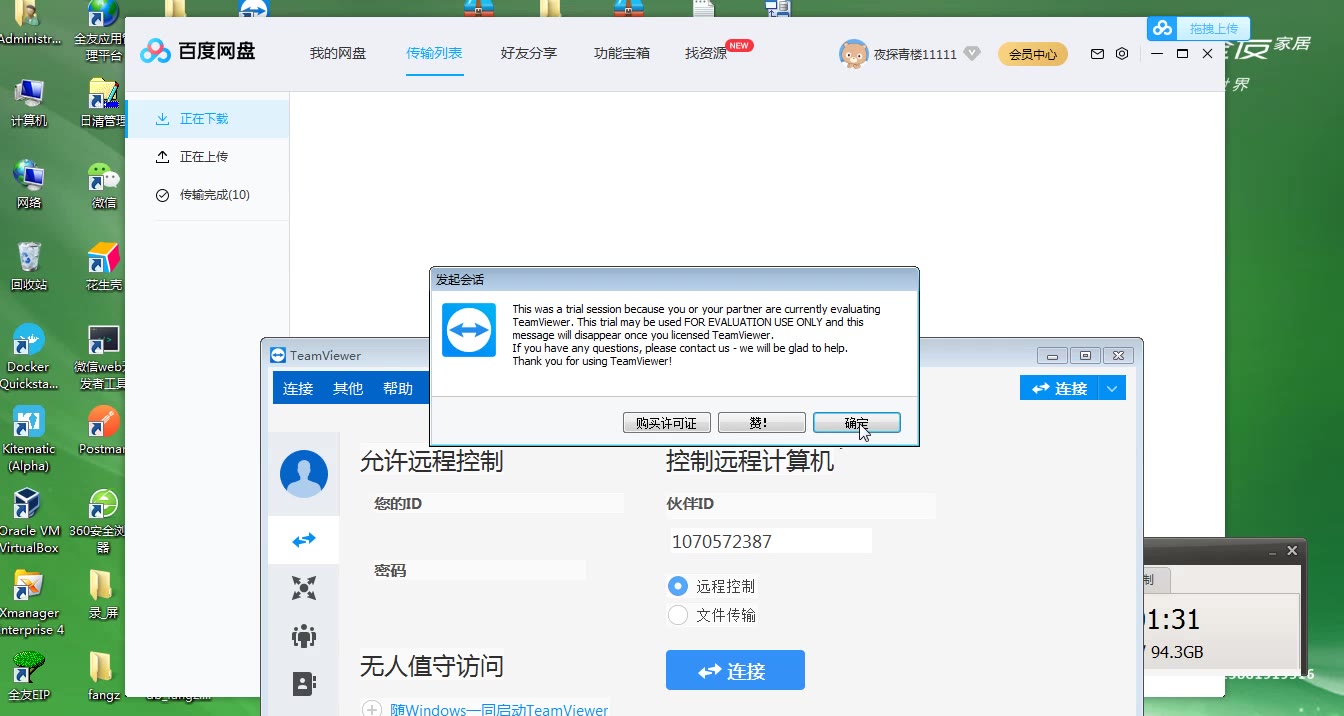
Task: Open TeamViewer 连接 menu
Action: pyautogui.click(x=298, y=389)
